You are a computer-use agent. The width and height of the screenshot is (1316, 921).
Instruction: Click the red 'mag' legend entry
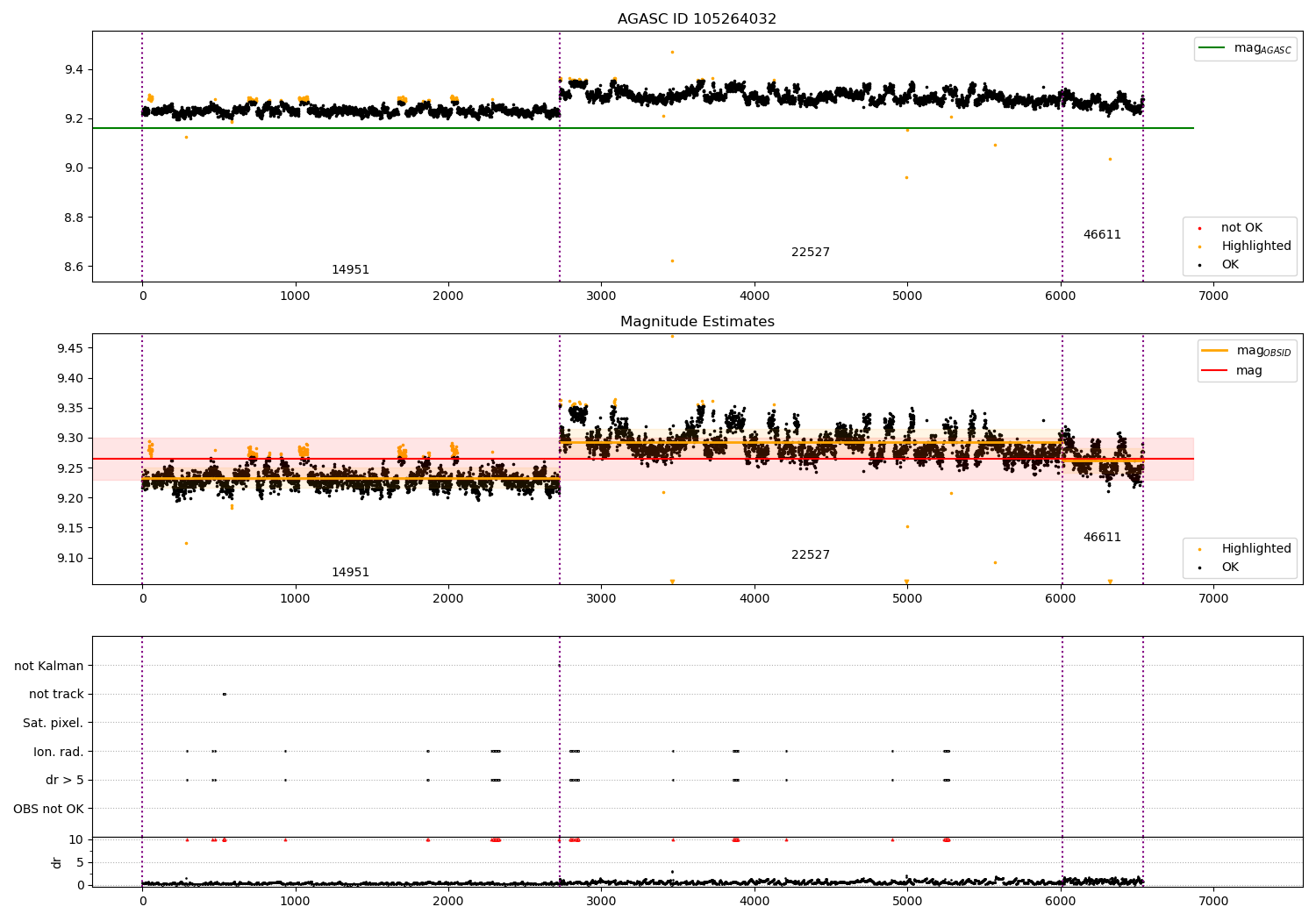(1232, 370)
